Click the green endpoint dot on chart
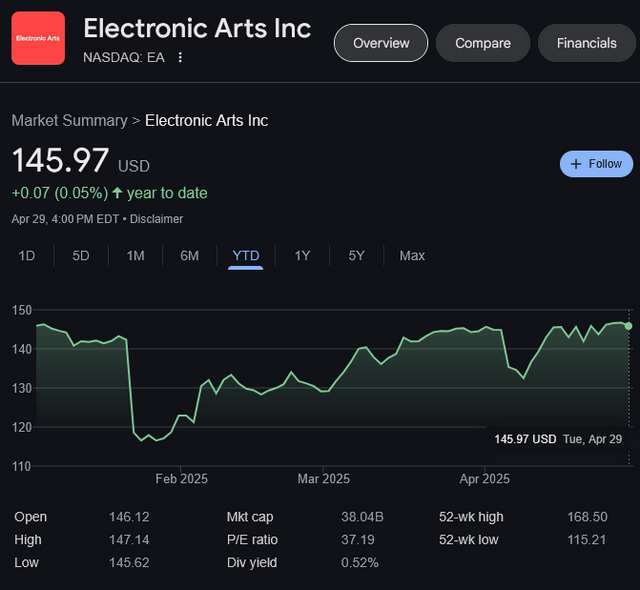 [628, 326]
